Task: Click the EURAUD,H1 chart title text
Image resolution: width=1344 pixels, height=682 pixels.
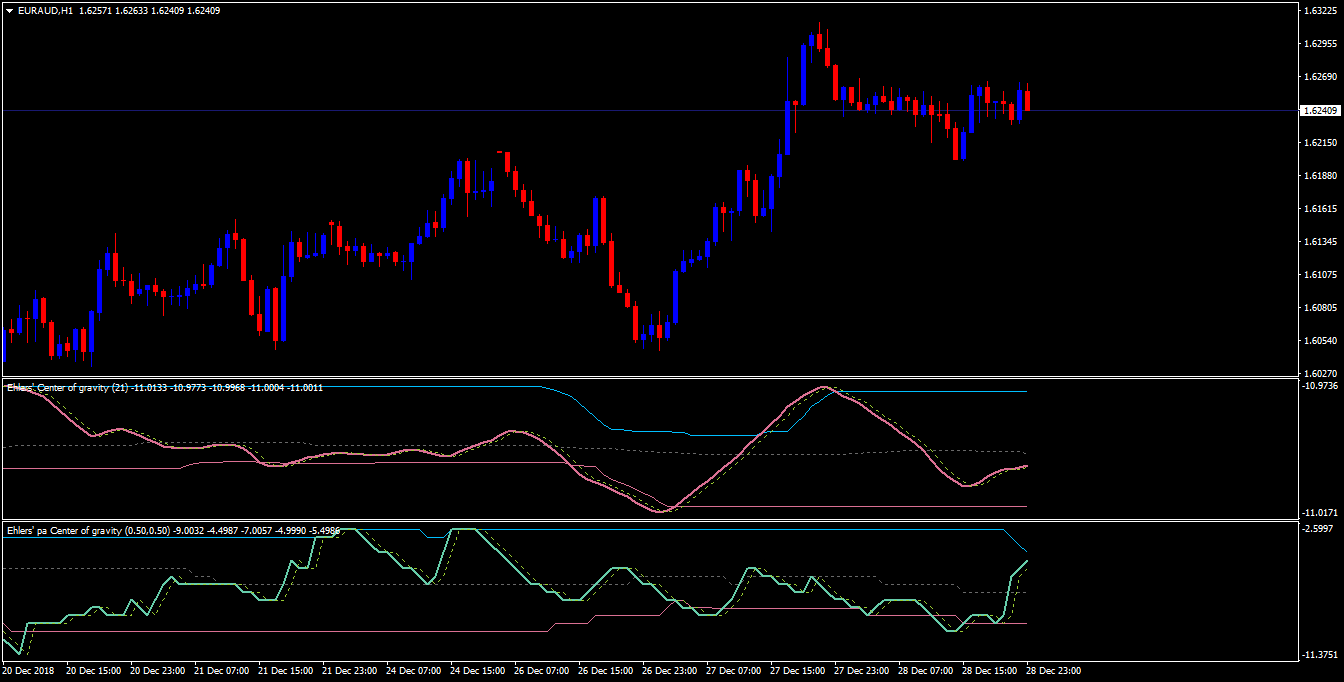Action: 45,11
